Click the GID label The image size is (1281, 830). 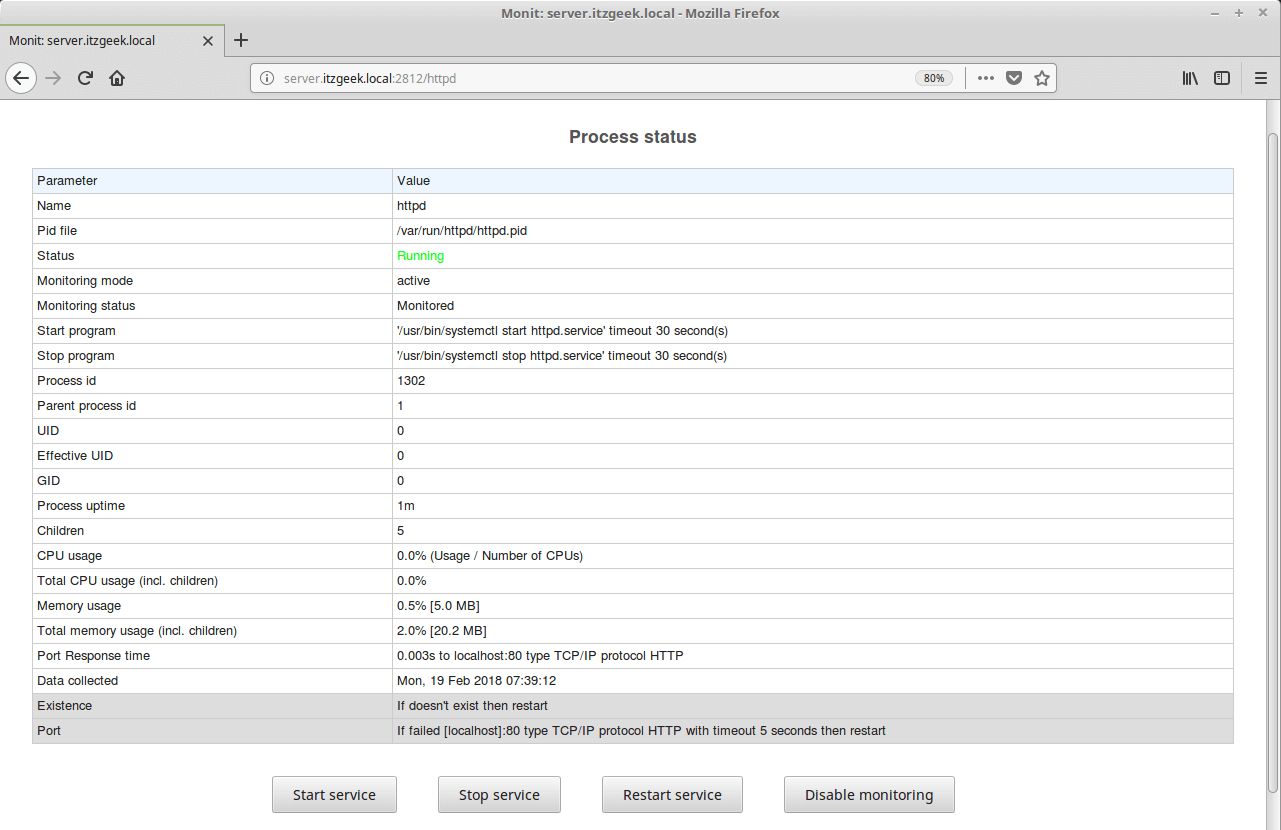[x=48, y=481]
